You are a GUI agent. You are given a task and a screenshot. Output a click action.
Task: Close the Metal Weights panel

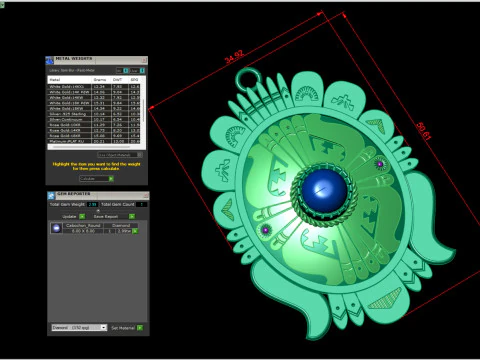(144, 60)
